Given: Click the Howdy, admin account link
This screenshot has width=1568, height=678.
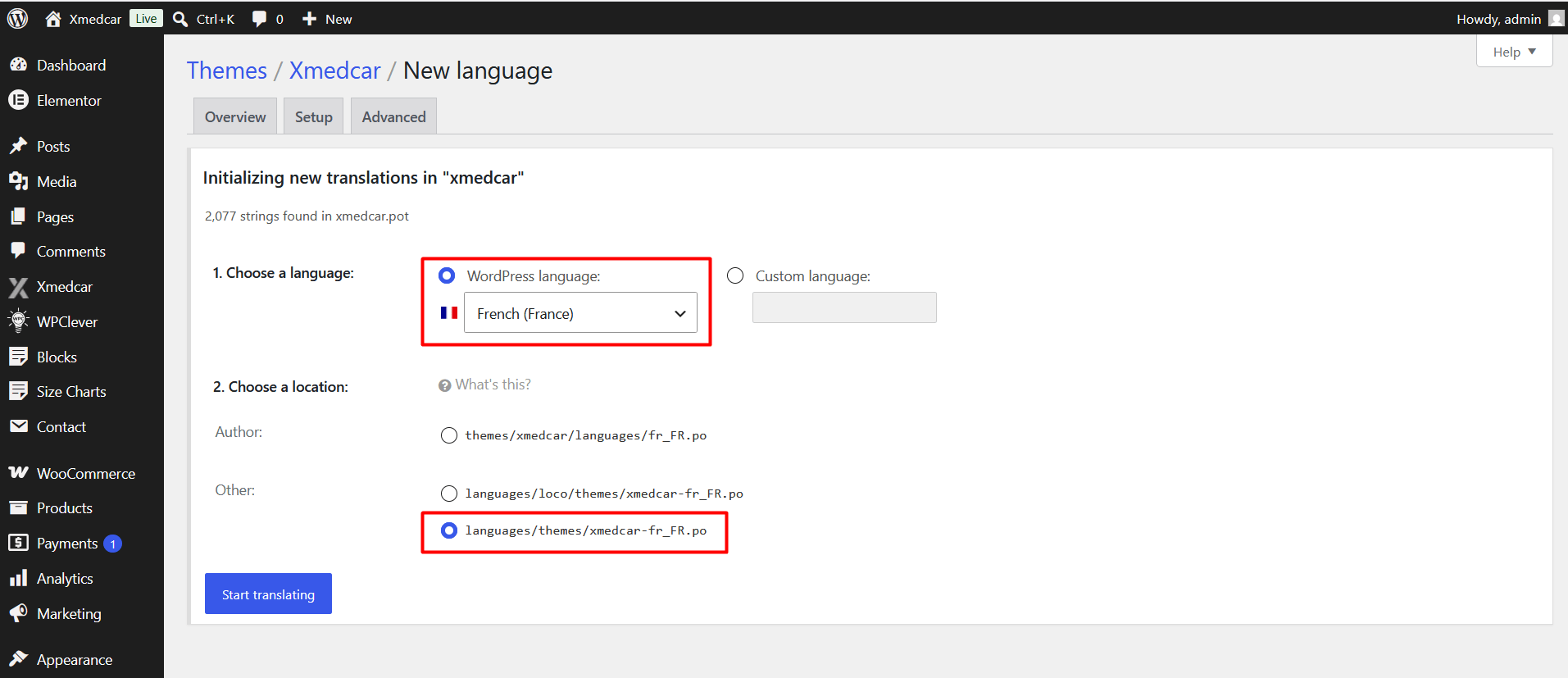Looking at the screenshot, I should tap(1499, 19).
